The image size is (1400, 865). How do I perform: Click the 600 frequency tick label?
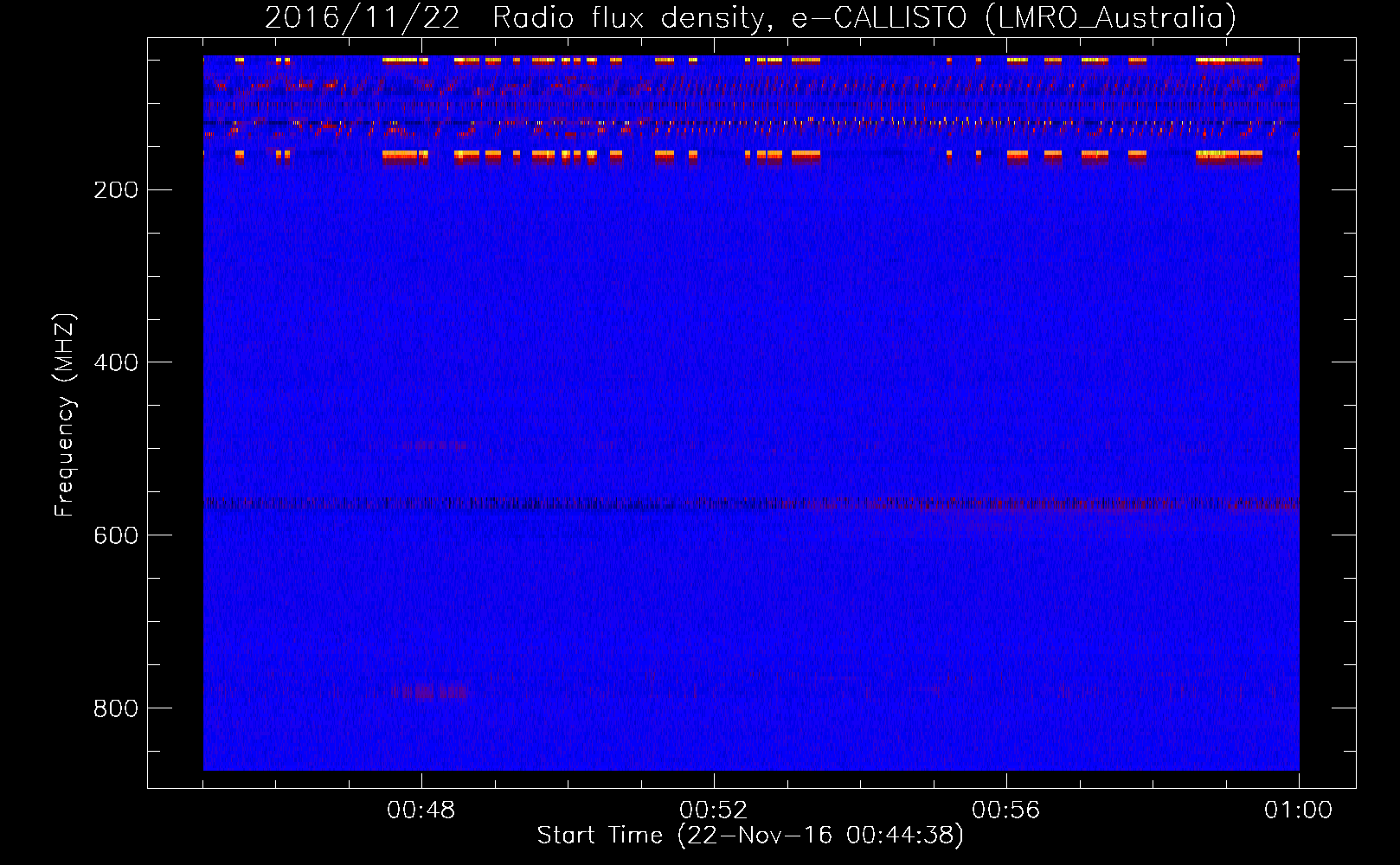coord(116,536)
